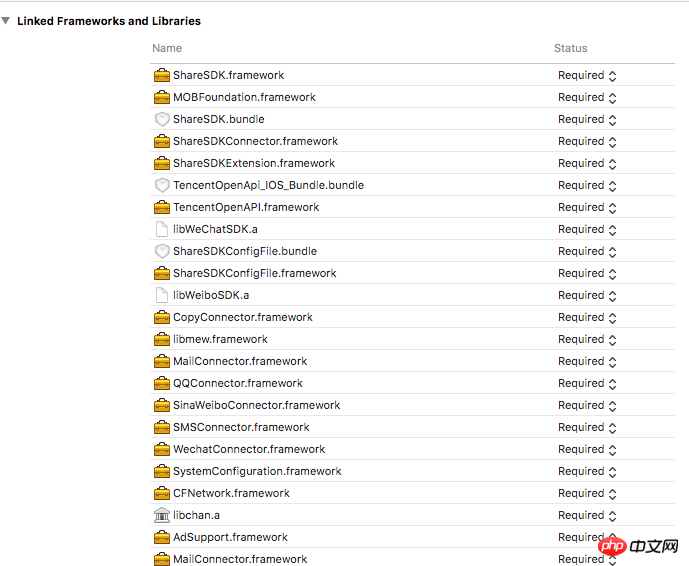
Task: Open the status popup for ShareSDK.bundle
Action: [587, 120]
